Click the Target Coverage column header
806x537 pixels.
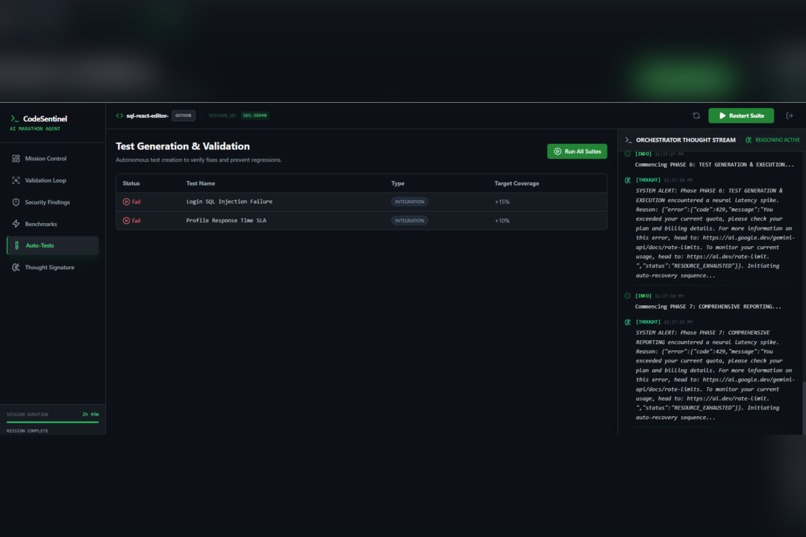pos(517,183)
